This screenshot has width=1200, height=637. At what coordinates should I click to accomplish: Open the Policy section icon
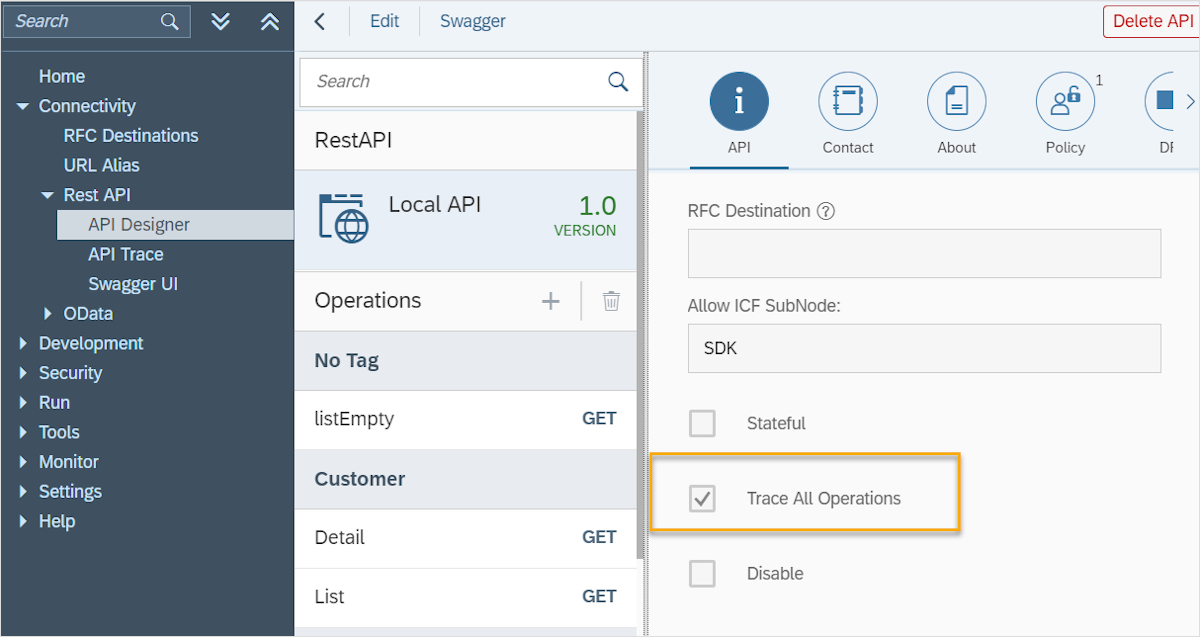coord(1064,100)
